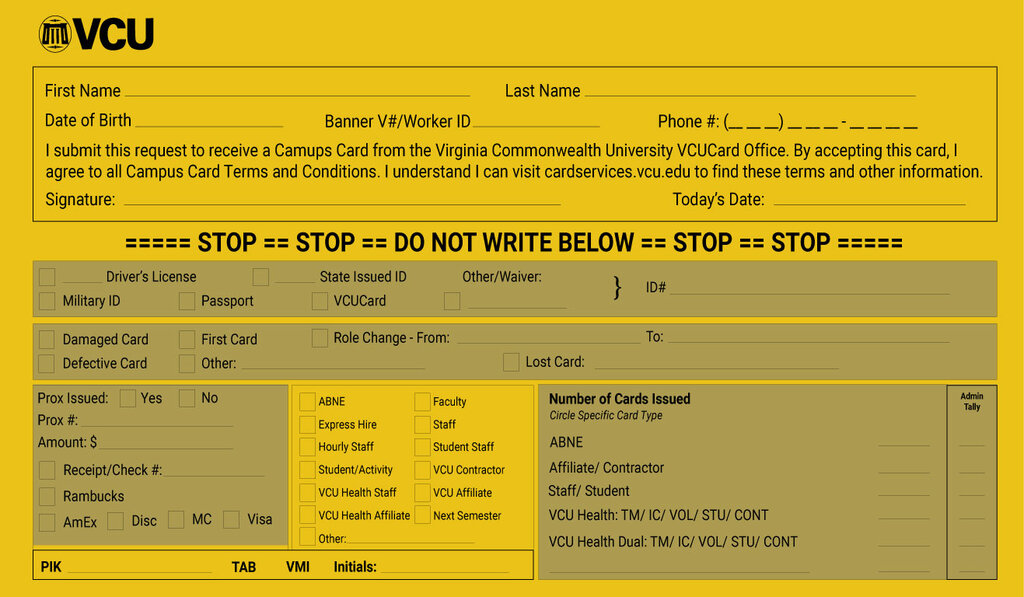1024x597 pixels.
Task: Check the Next Semester box
Action: pos(423,515)
